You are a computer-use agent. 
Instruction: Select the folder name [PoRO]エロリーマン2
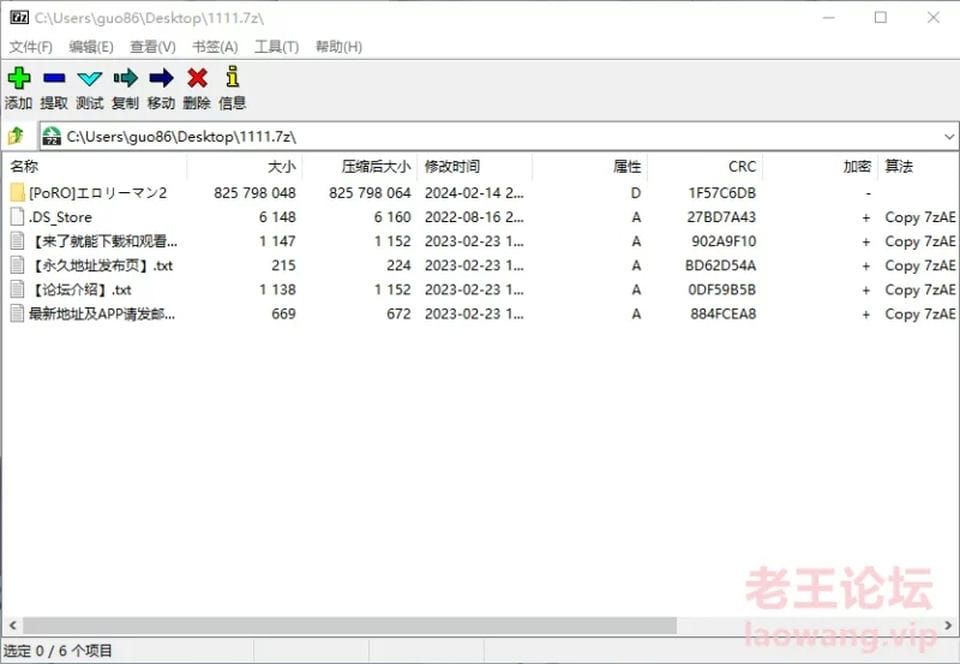98,193
